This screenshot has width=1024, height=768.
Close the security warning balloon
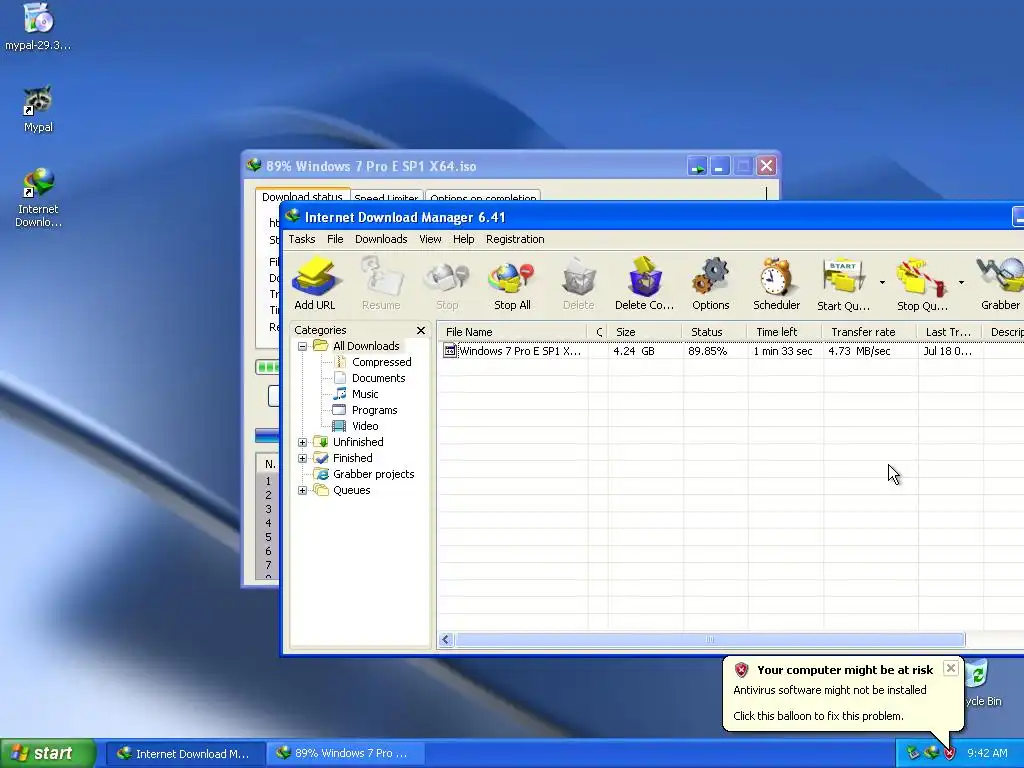951,668
